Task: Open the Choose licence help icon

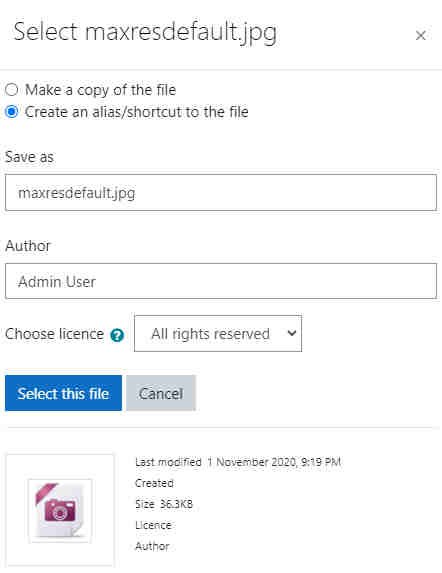Action: pyautogui.click(x=117, y=335)
